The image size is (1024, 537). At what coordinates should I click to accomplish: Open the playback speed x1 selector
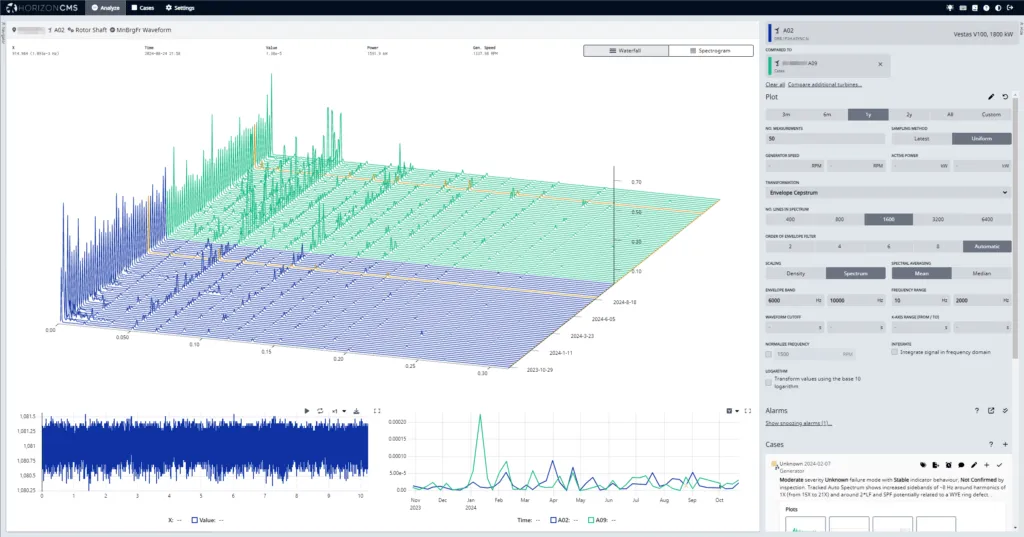click(x=339, y=411)
